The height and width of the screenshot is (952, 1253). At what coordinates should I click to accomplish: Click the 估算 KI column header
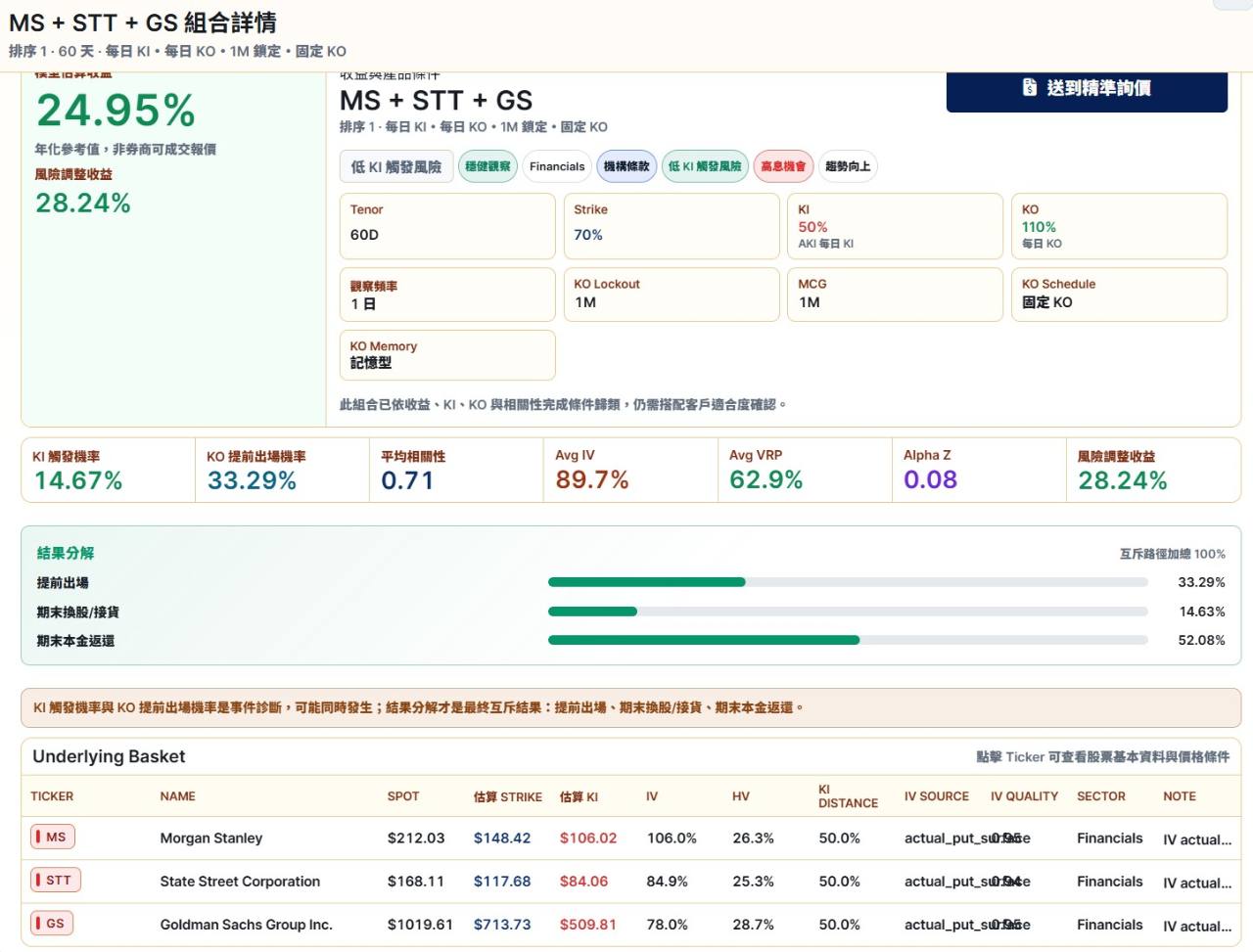tap(579, 796)
